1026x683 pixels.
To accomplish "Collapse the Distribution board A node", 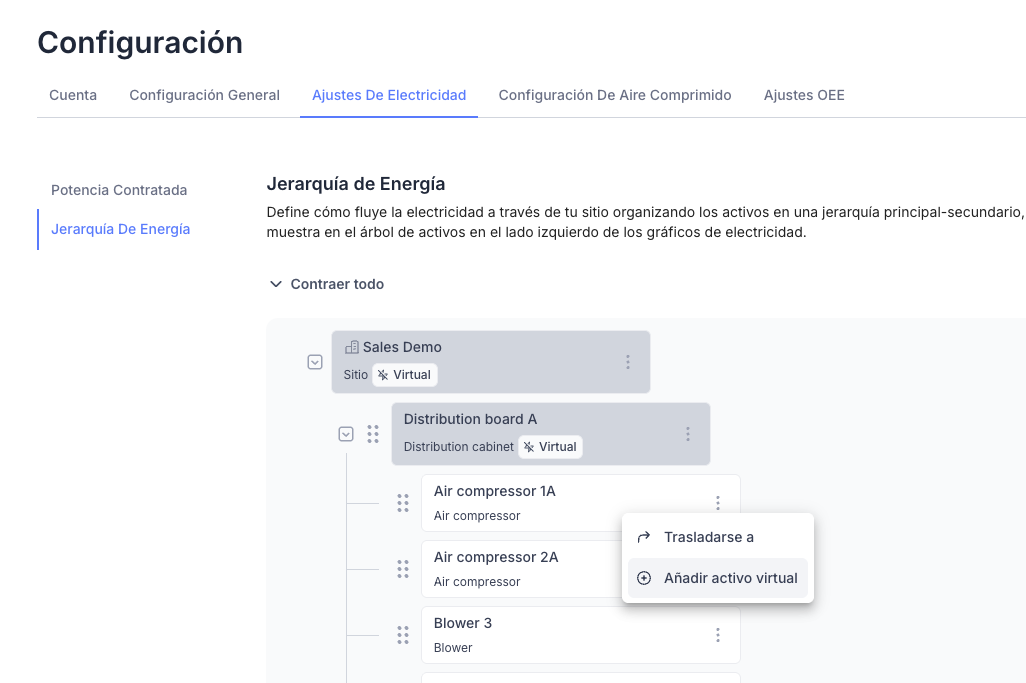I will click(x=346, y=434).
